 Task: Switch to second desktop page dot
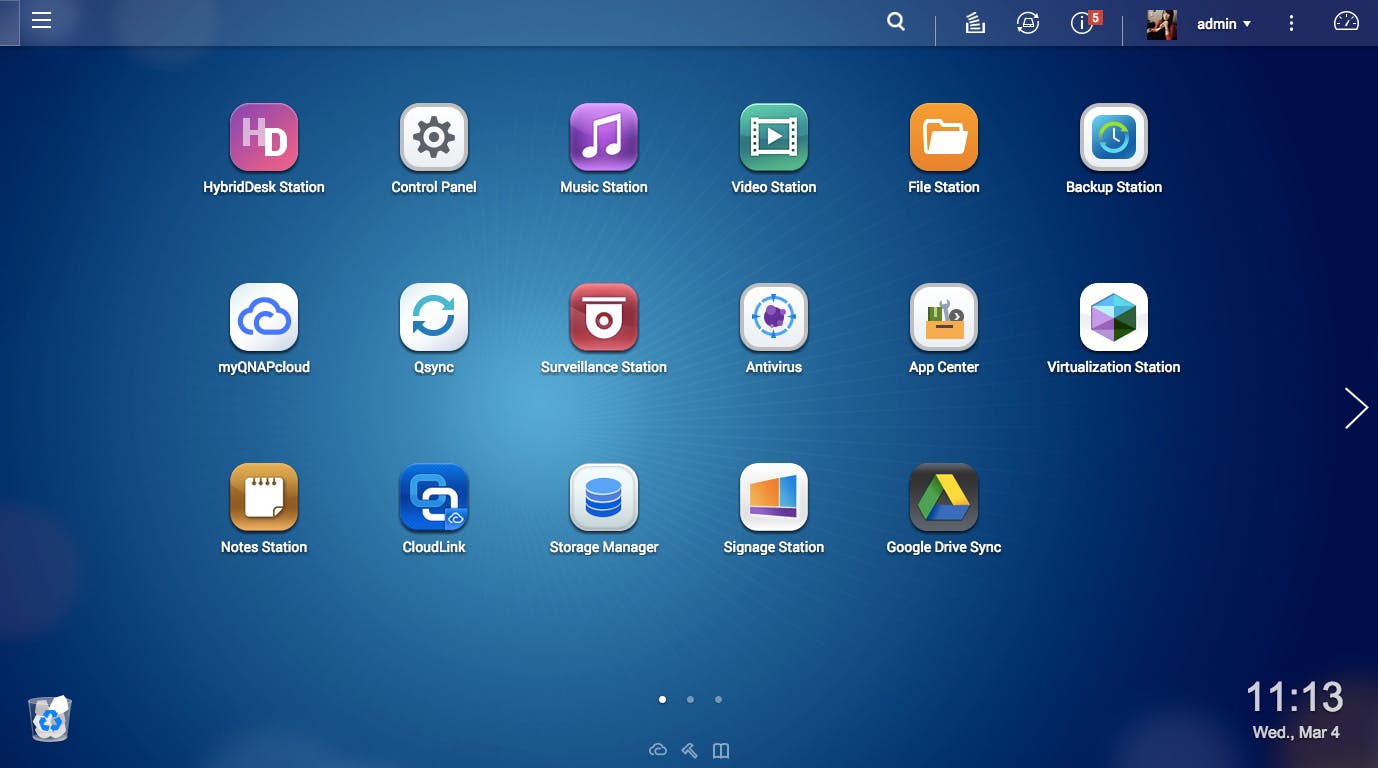(690, 700)
